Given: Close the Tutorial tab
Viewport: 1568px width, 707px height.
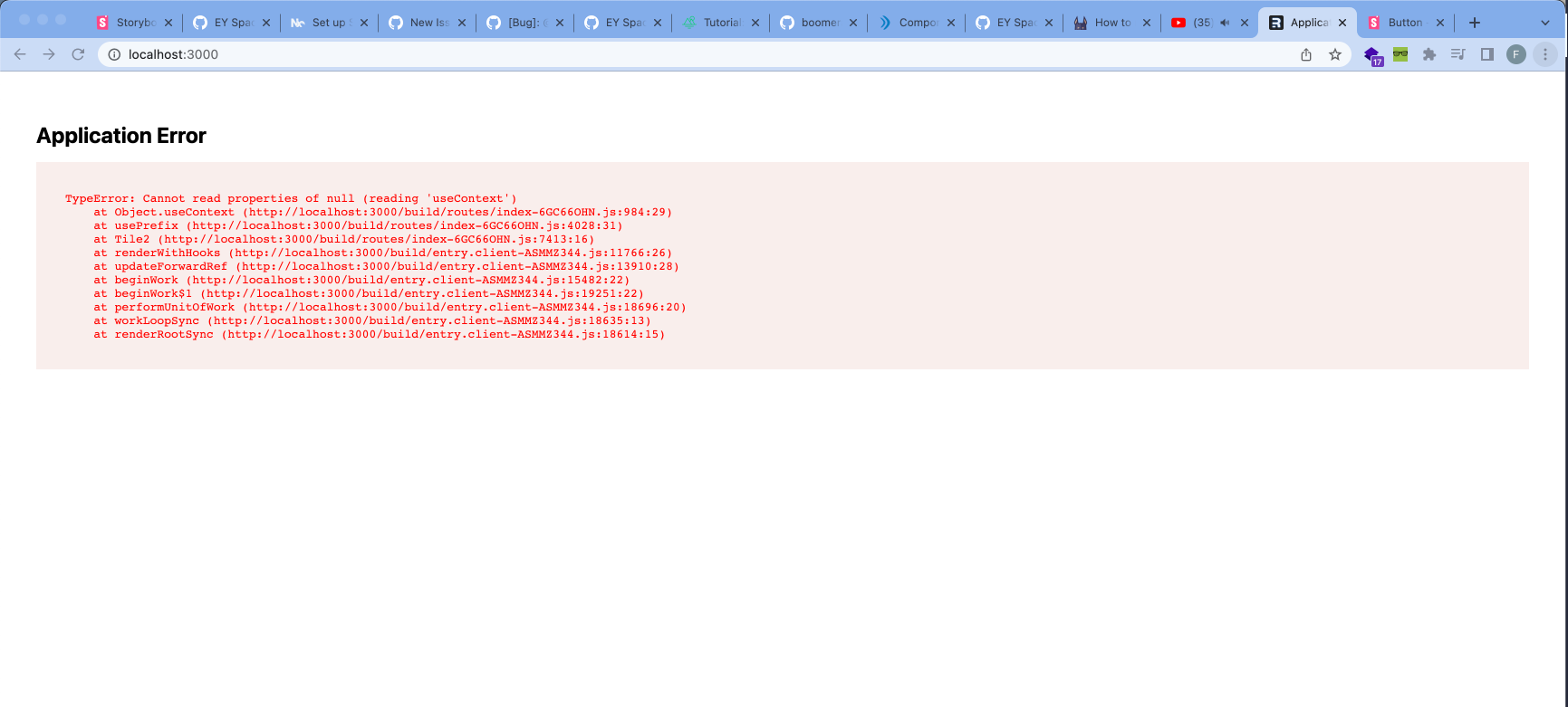Looking at the screenshot, I should [755, 23].
